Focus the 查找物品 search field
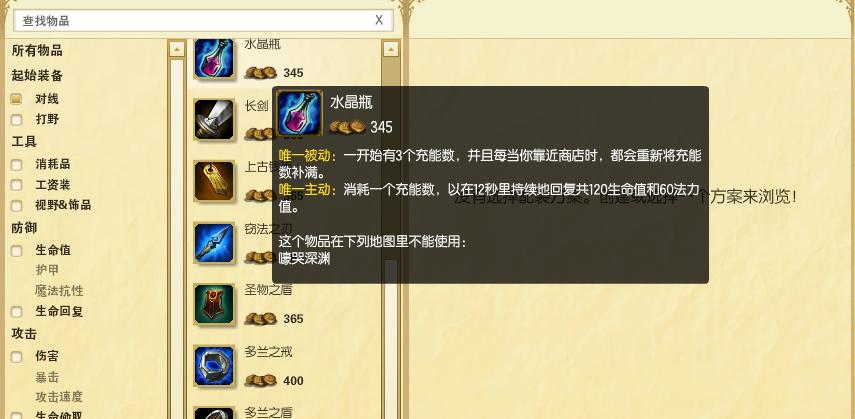 (195, 21)
